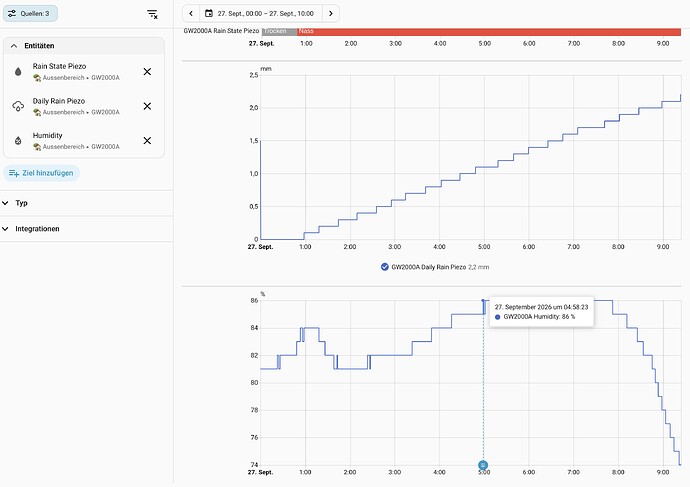The width and height of the screenshot is (690, 487).
Task: Click the GW2000A Rain State Piezo label
Action: (221, 31)
